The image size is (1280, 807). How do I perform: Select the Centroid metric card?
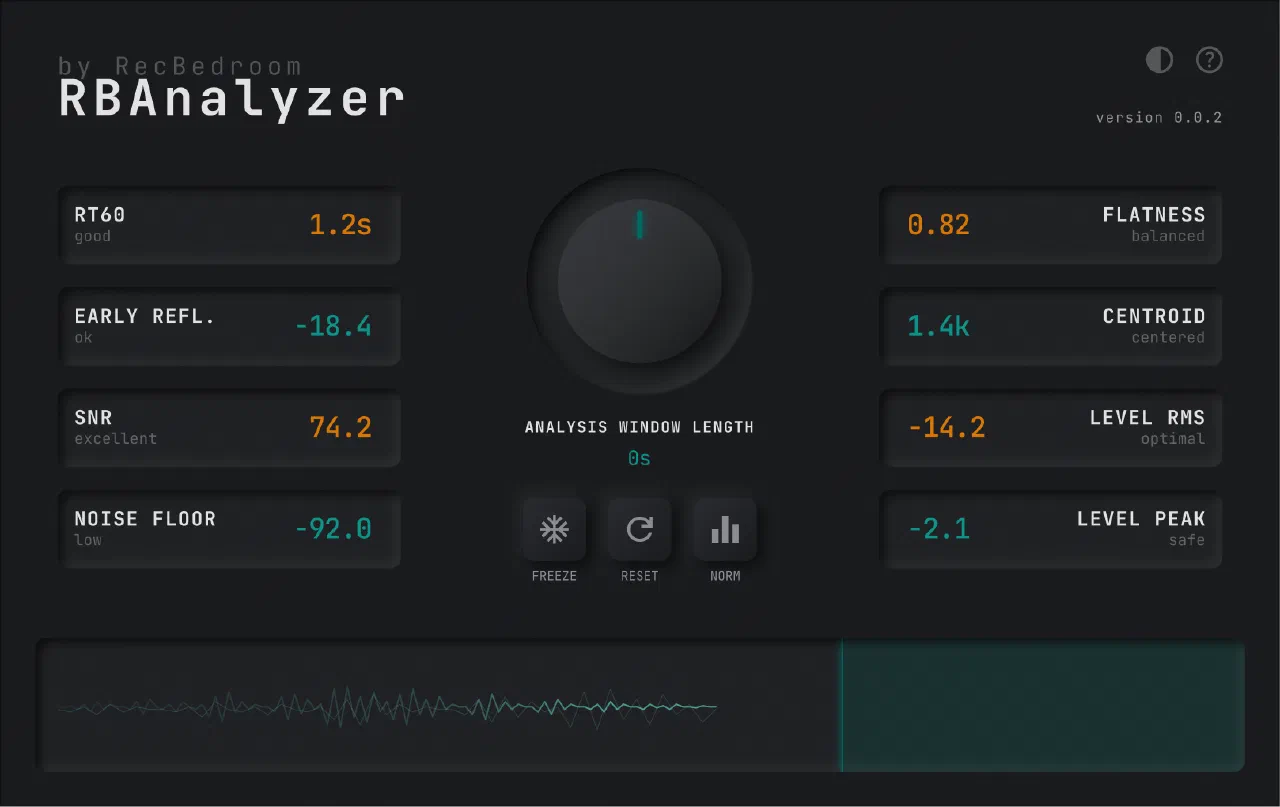[1051, 326]
